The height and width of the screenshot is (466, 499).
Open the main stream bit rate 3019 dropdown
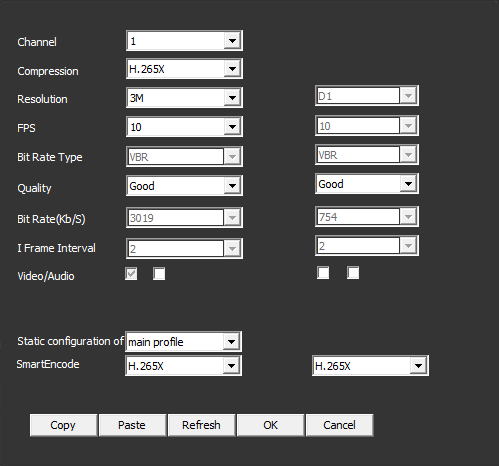(x=184, y=217)
